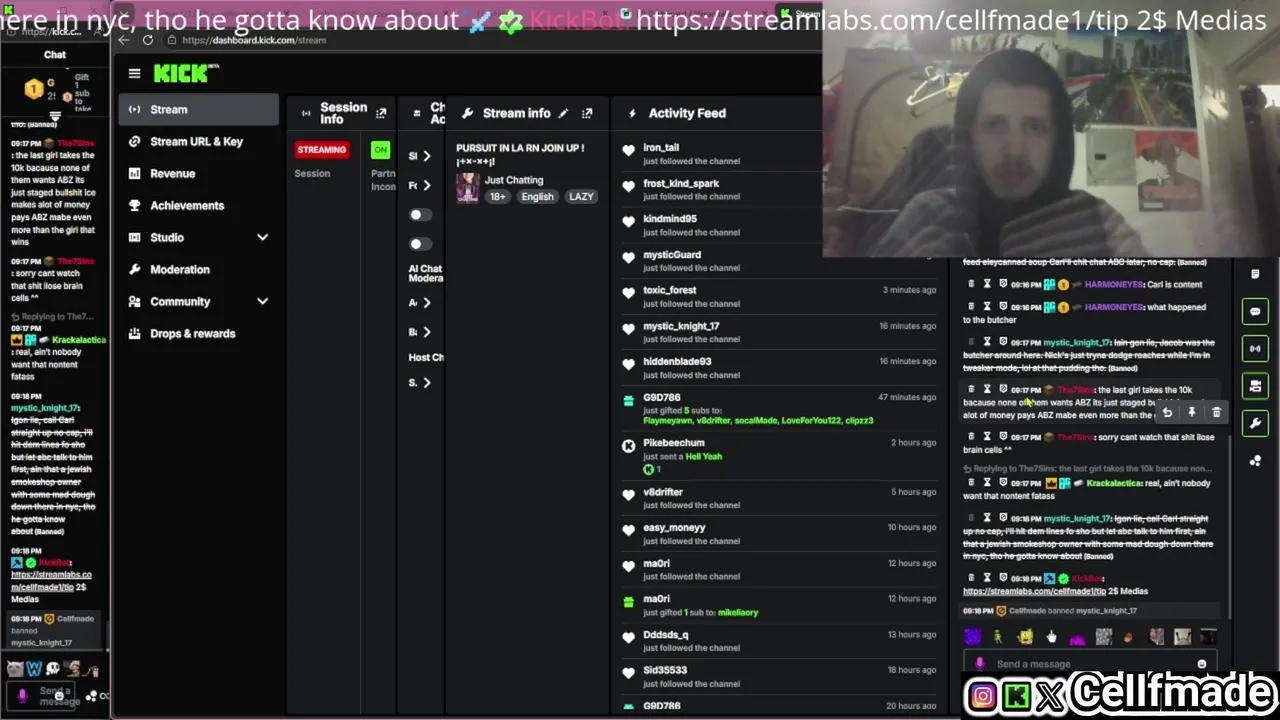Toggle the second chat actions switch
The image size is (1280, 720).
pyautogui.click(x=419, y=244)
